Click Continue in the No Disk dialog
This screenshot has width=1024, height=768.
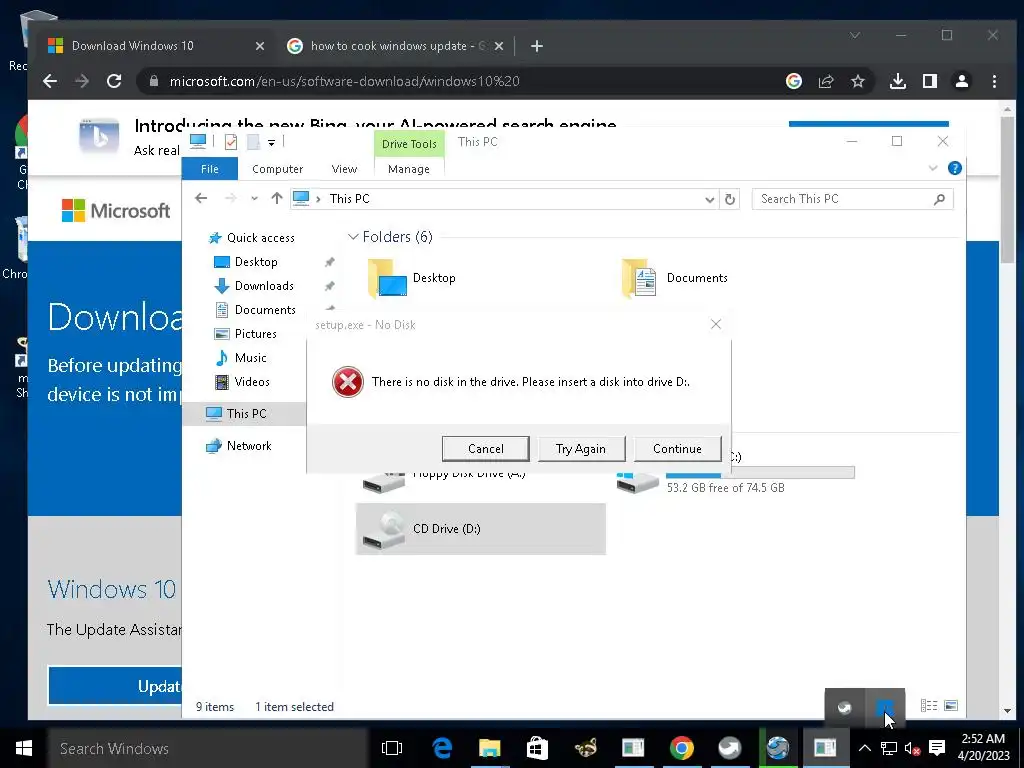[677, 449]
